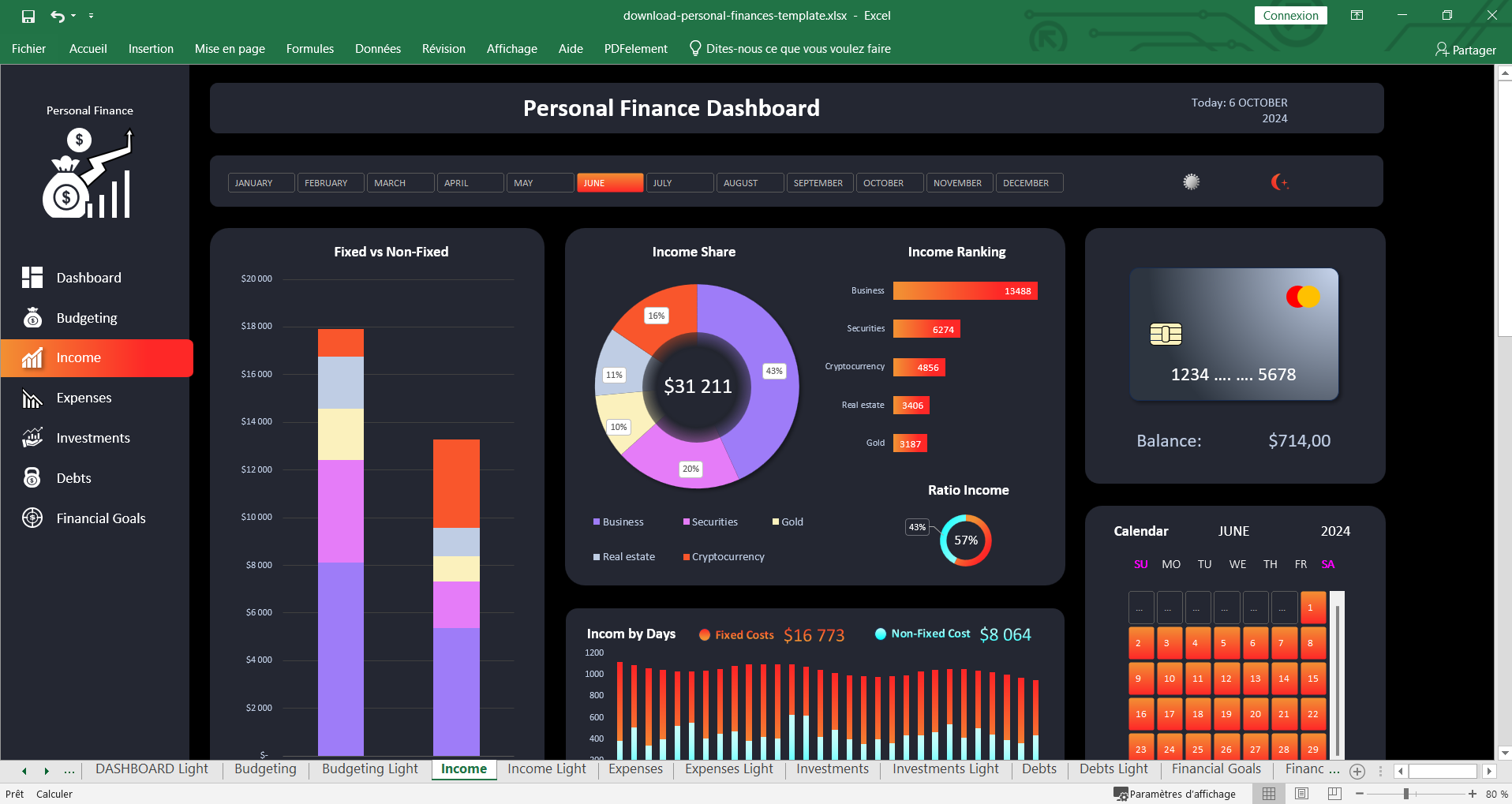Screen dimensions: 1512x804
Task: Click calendar day 1
Action: (1313, 608)
